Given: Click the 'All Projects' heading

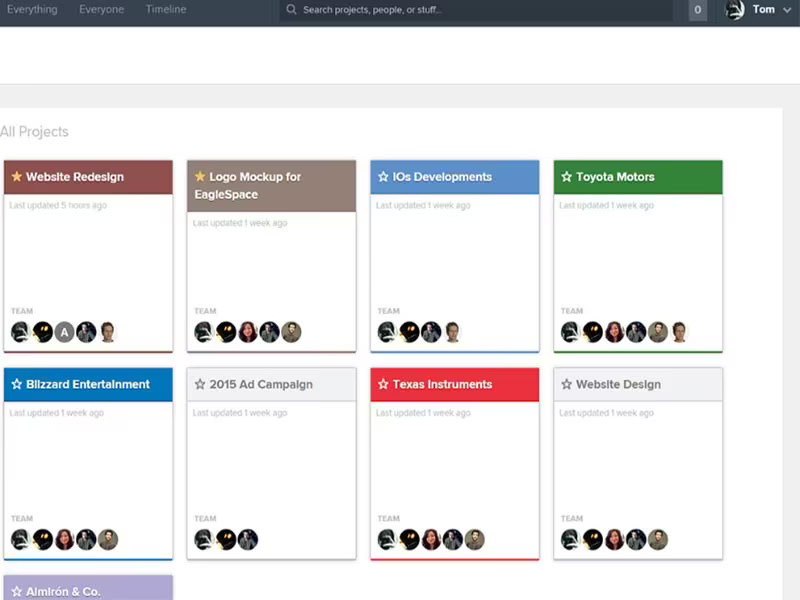Looking at the screenshot, I should pyautogui.click(x=34, y=132).
